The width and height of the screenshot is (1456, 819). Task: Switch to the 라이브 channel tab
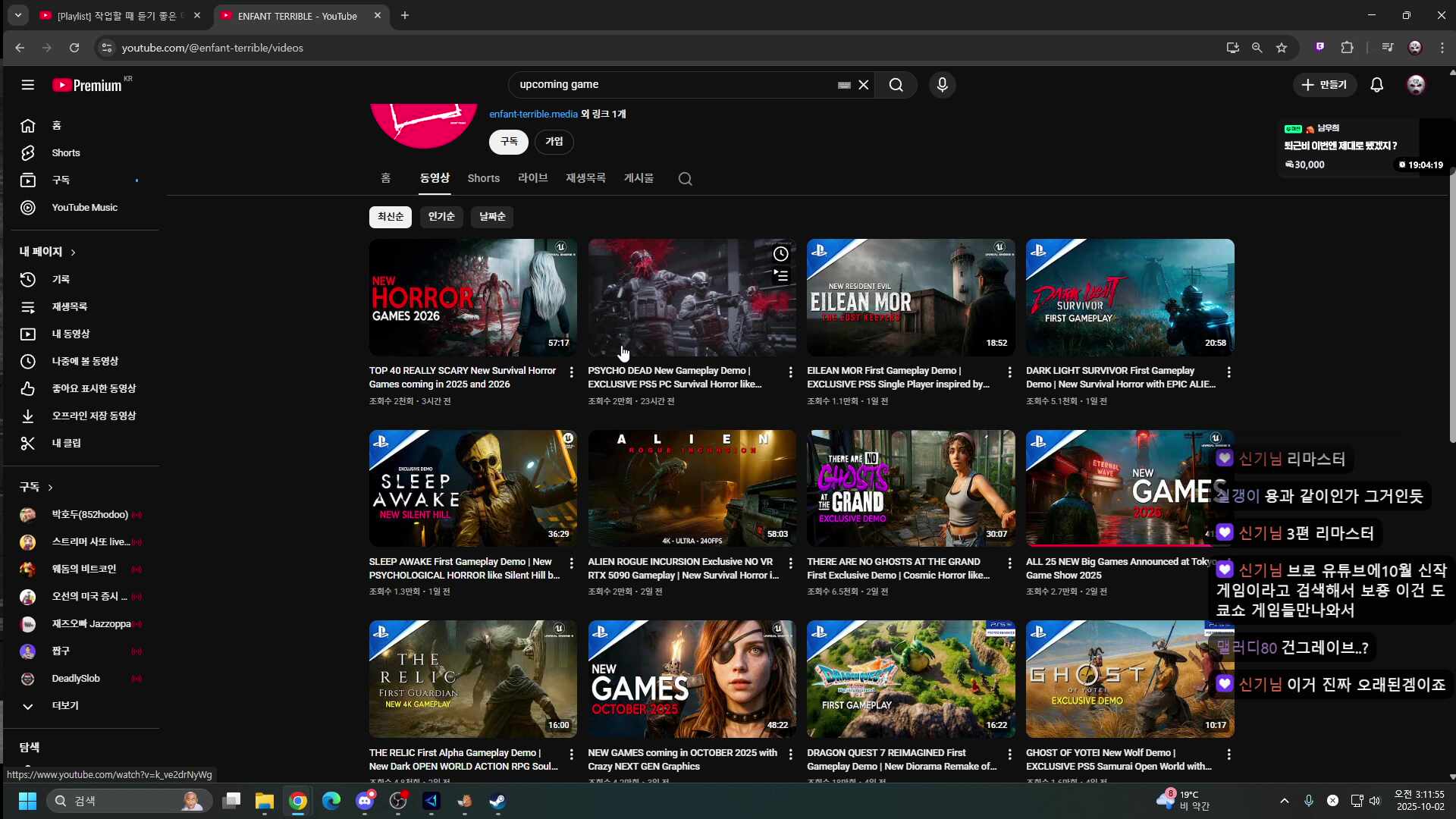(532, 178)
